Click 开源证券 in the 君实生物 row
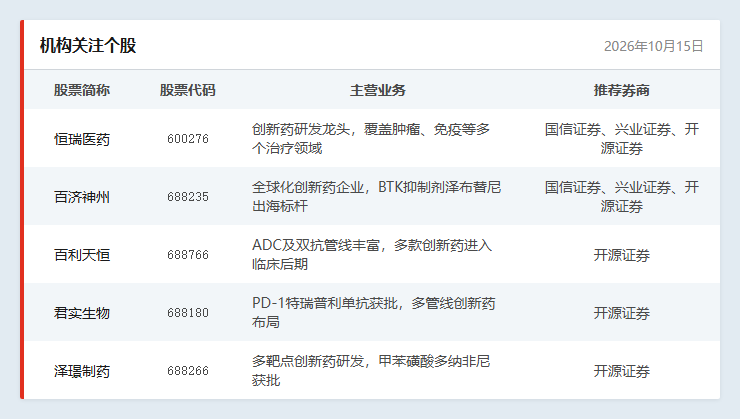Image resolution: width=740 pixels, height=419 pixels. click(622, 313)
